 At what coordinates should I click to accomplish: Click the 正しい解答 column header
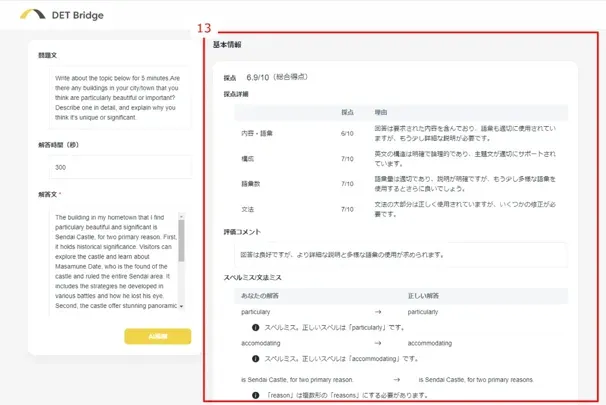(x=423, y=296)
